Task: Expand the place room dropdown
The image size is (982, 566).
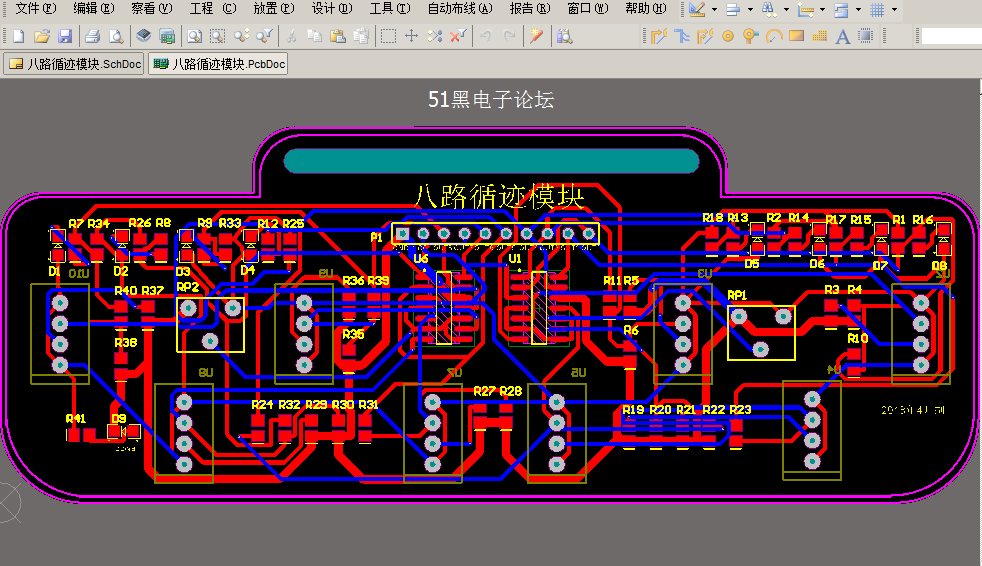Action: click(x=858, y=9)
